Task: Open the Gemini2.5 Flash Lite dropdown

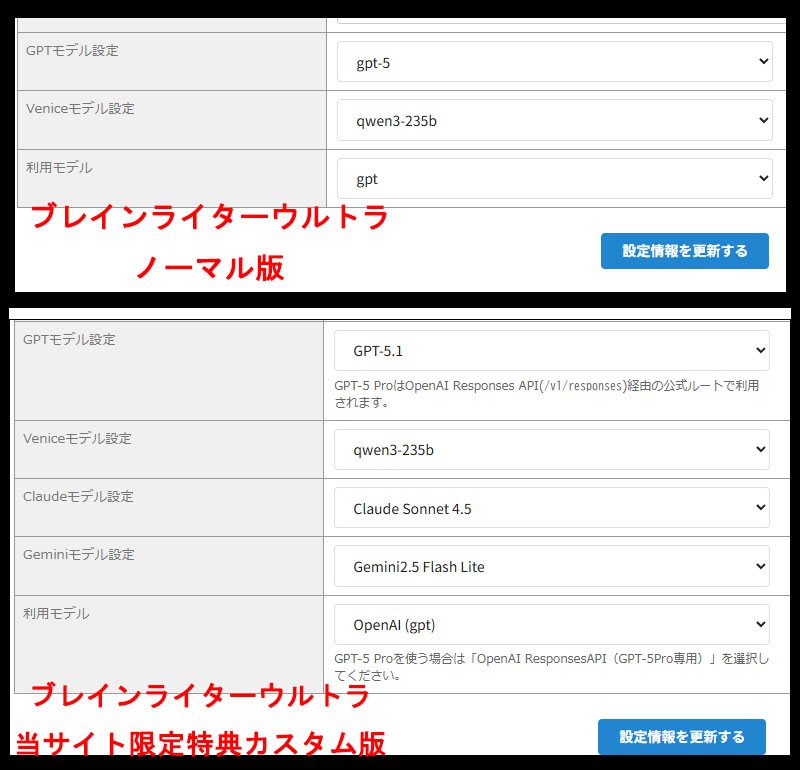Action: pyautogui.click(x=551, y=566)
